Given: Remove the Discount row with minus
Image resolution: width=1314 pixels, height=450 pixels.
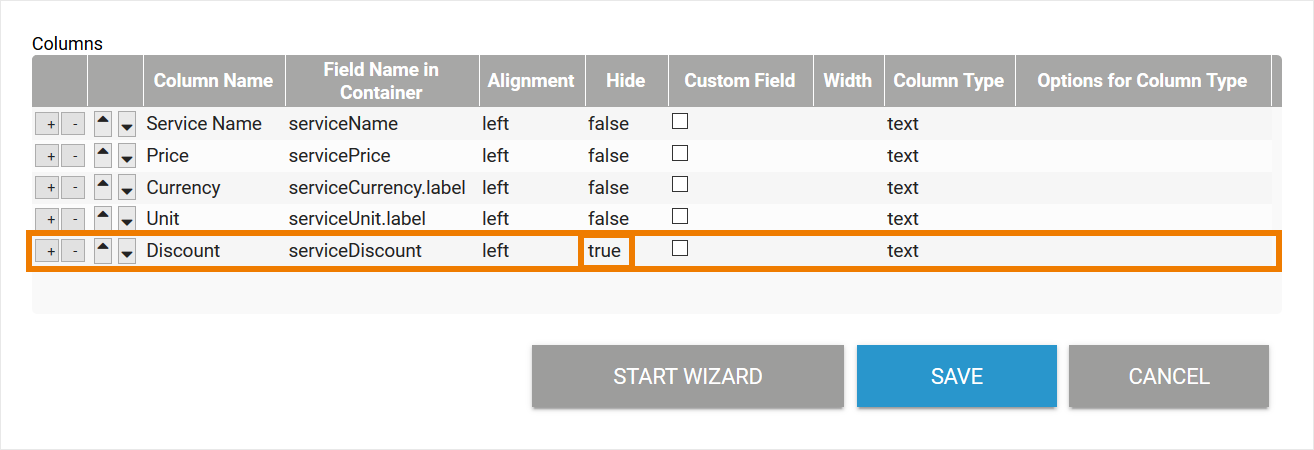Looking at the screenshot, I should [x=73, y=251].
